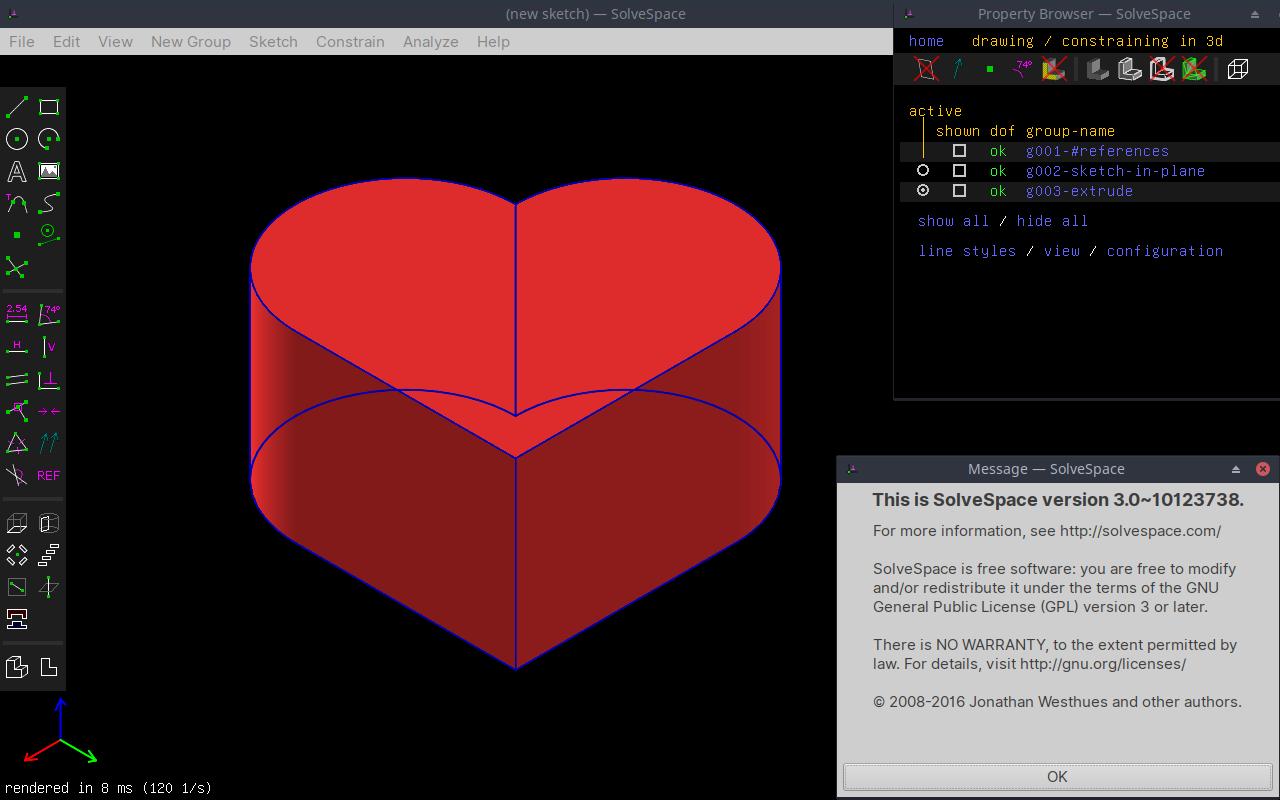
Task: Select the line segment sketch tool
Action: click(x=17, y=107)
